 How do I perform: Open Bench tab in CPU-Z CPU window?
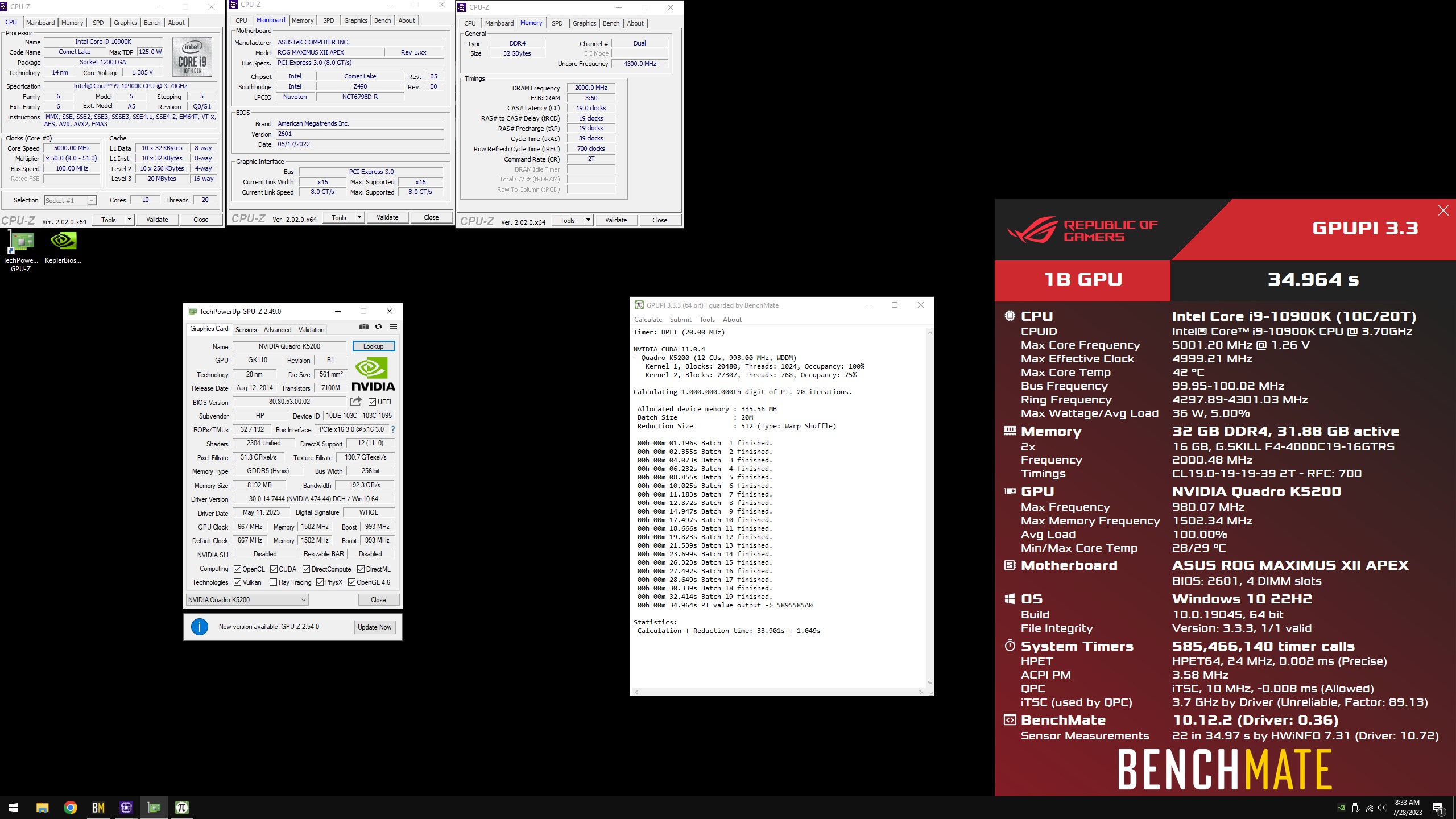(x=152, y=23)
